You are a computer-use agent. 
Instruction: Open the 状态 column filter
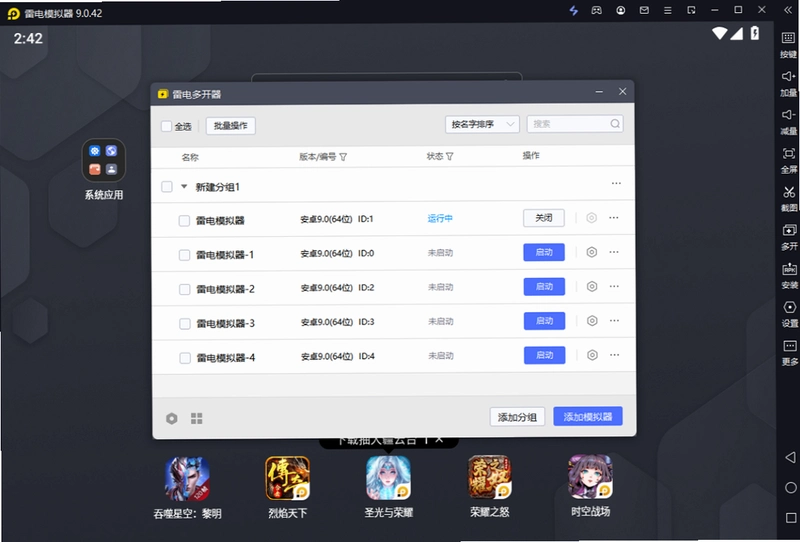pyautogui.click(x=449, y=156)
